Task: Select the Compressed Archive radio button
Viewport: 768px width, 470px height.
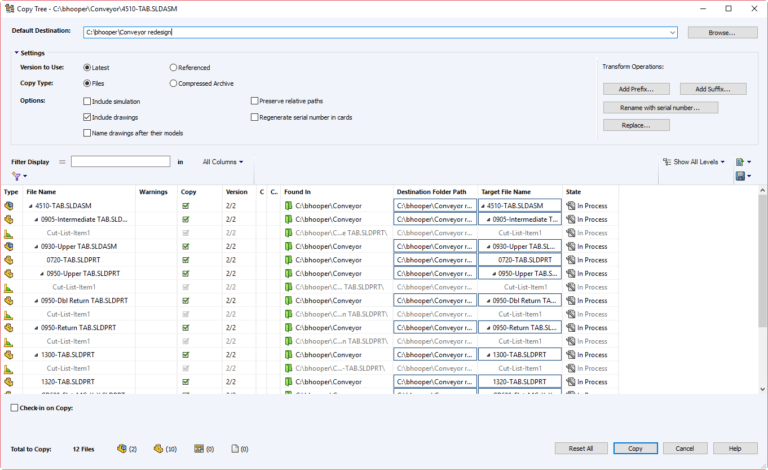Action: point(173,83)
